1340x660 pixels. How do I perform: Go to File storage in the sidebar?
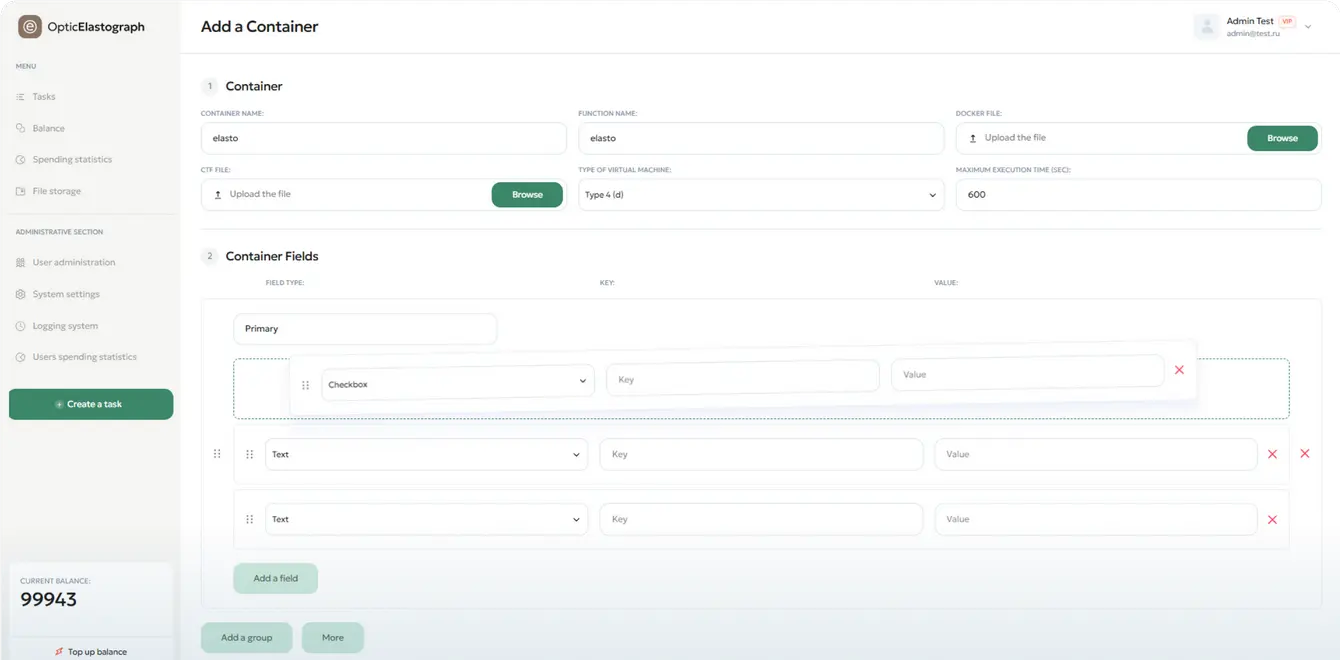[x=56, y=191]
